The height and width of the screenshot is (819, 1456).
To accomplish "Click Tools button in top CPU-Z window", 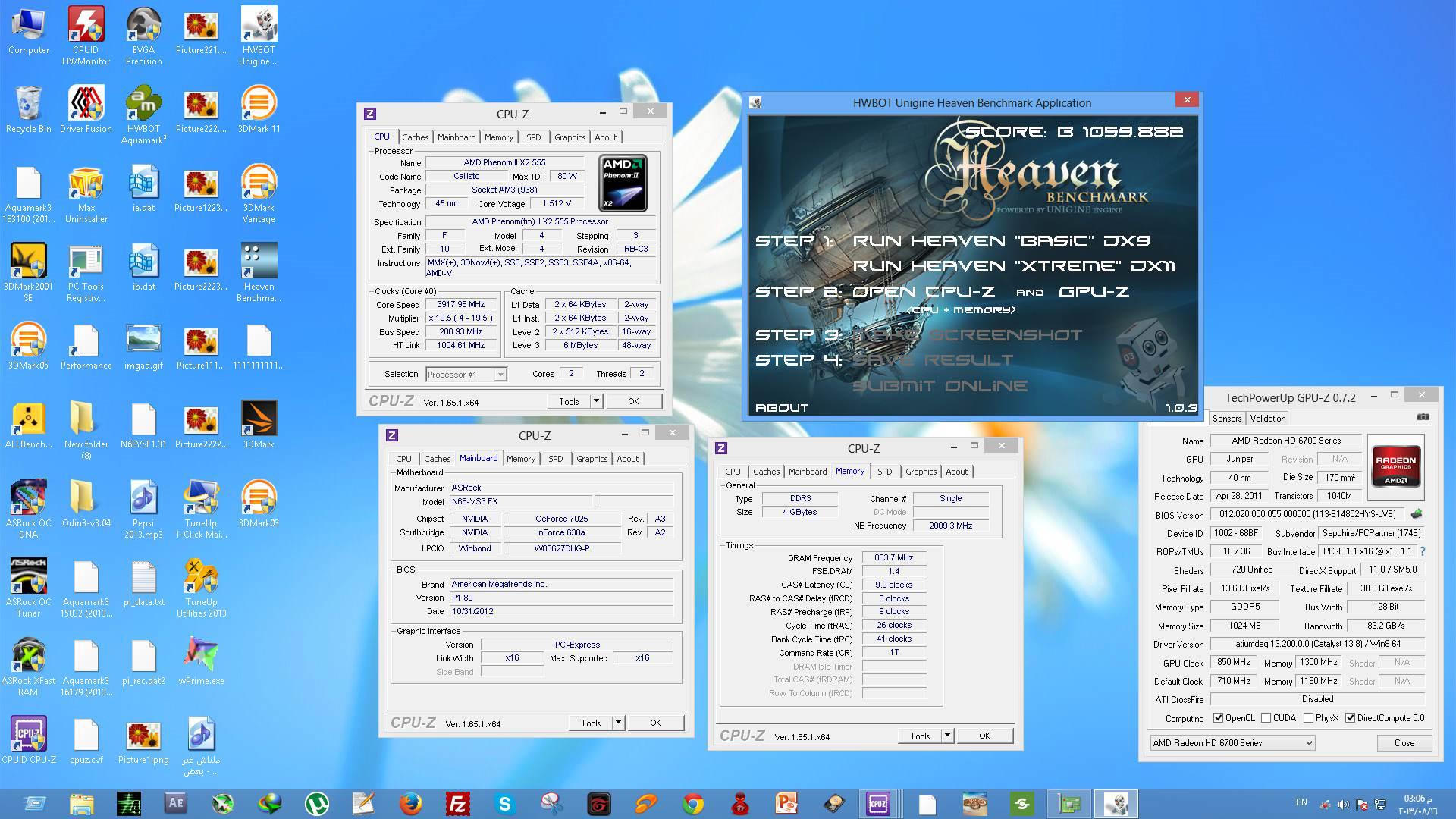I will click(569, 401).
